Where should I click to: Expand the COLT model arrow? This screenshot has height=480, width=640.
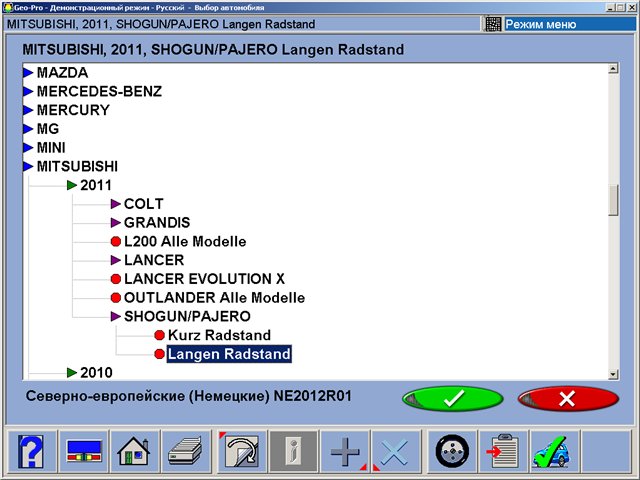pyautogui.click(x=116, y=204)
